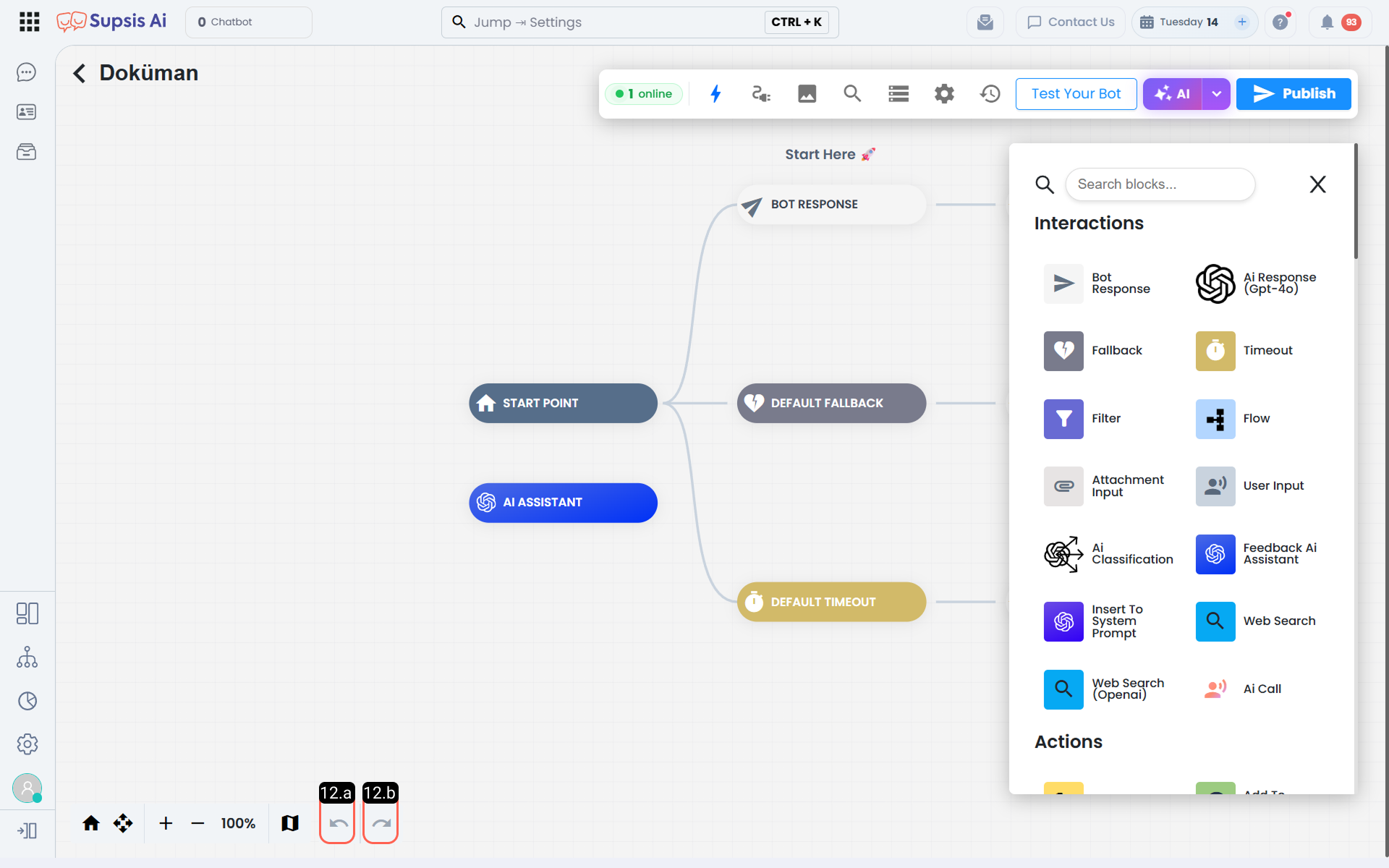1389x868 pixels.
Task: Choose the Ai Response (Gpt-4o) block
Action: tap(1257, 284)
